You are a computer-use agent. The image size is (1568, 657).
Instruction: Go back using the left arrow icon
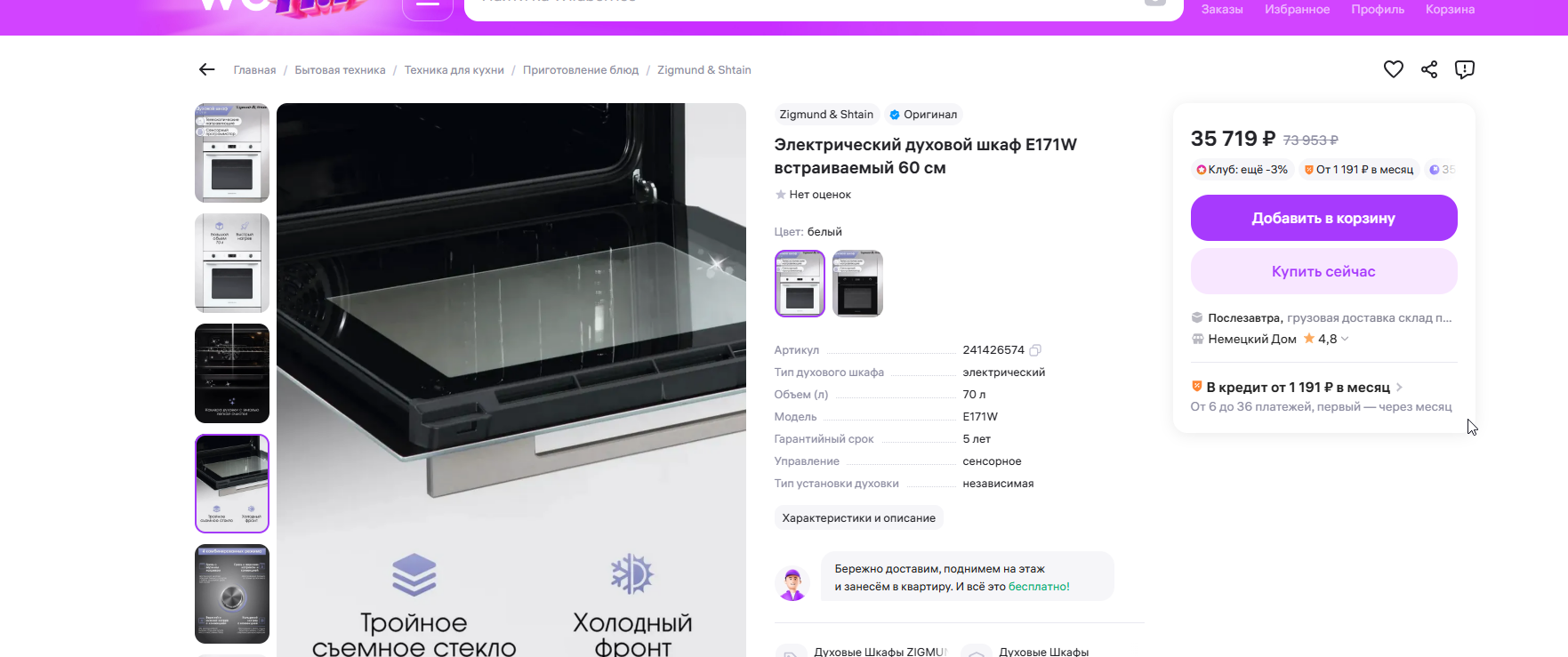(x=207, y=69)
